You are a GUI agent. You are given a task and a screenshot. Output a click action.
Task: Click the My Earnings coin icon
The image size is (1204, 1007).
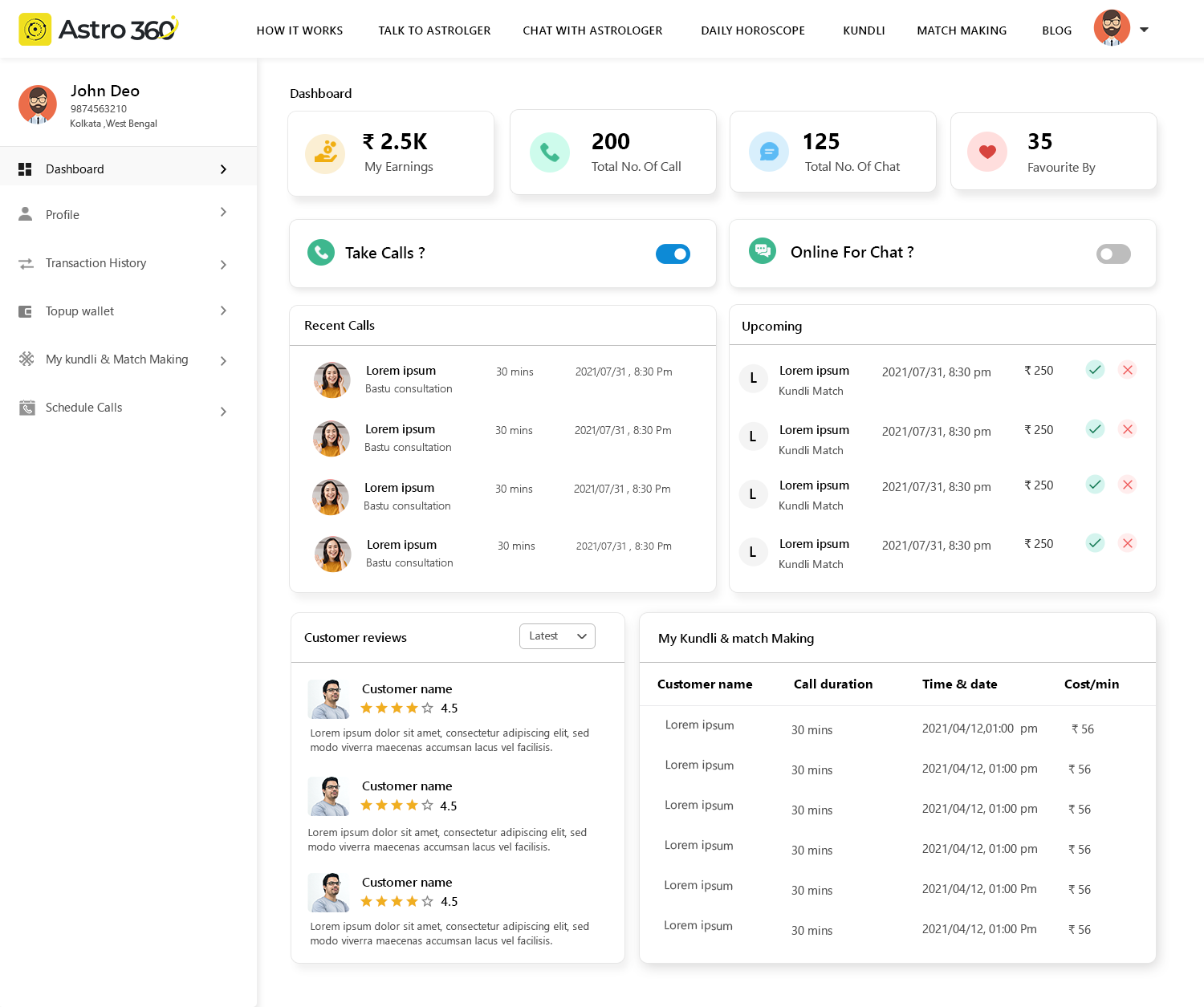[x=325, y=153]
